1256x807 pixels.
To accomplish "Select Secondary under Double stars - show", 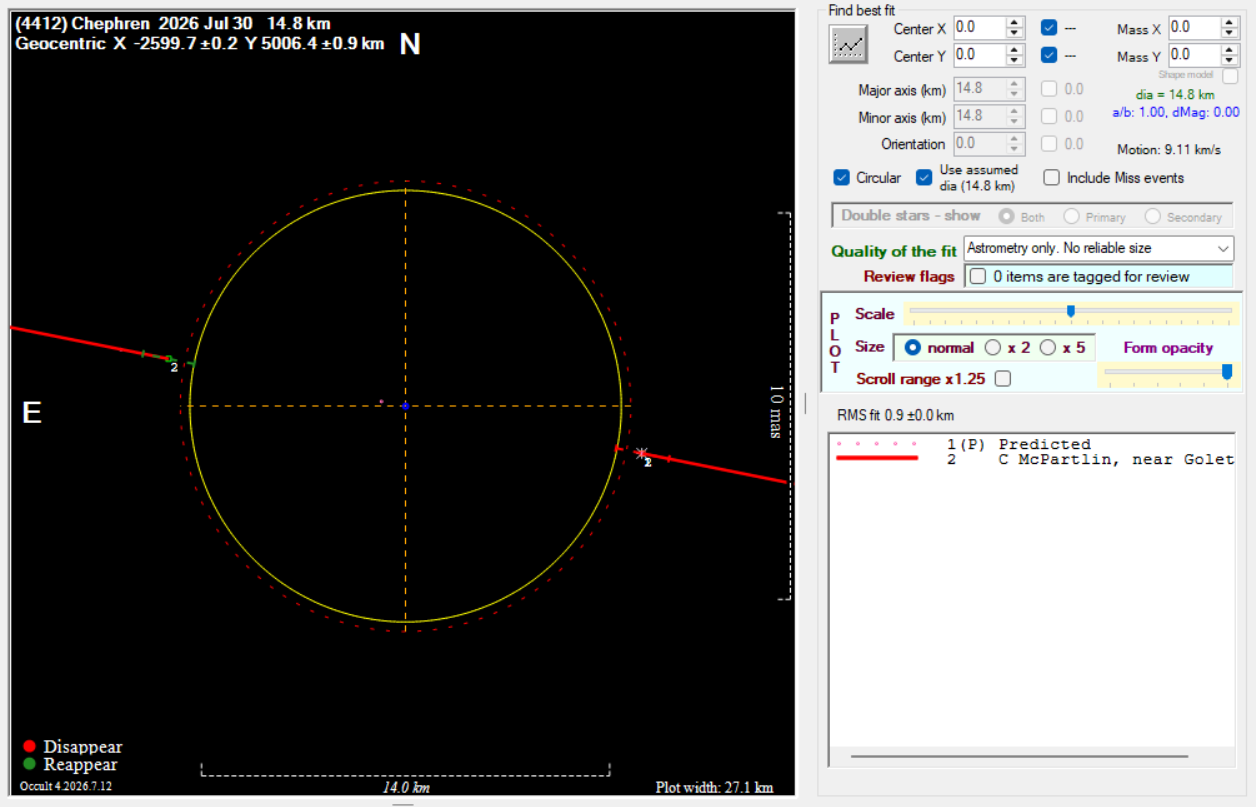I will coord(1152,217).
